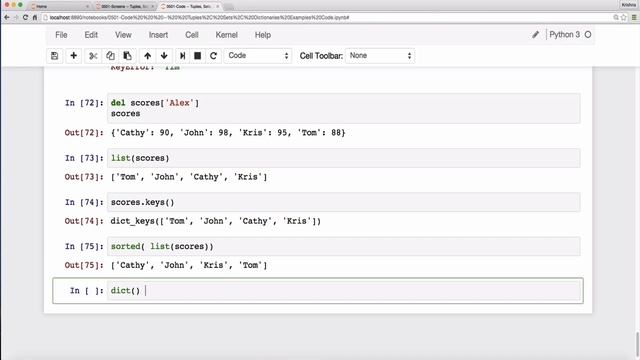The image size is (640, 360).
Task: Click the del scores['Alex'] code cell
Action: 344,108
